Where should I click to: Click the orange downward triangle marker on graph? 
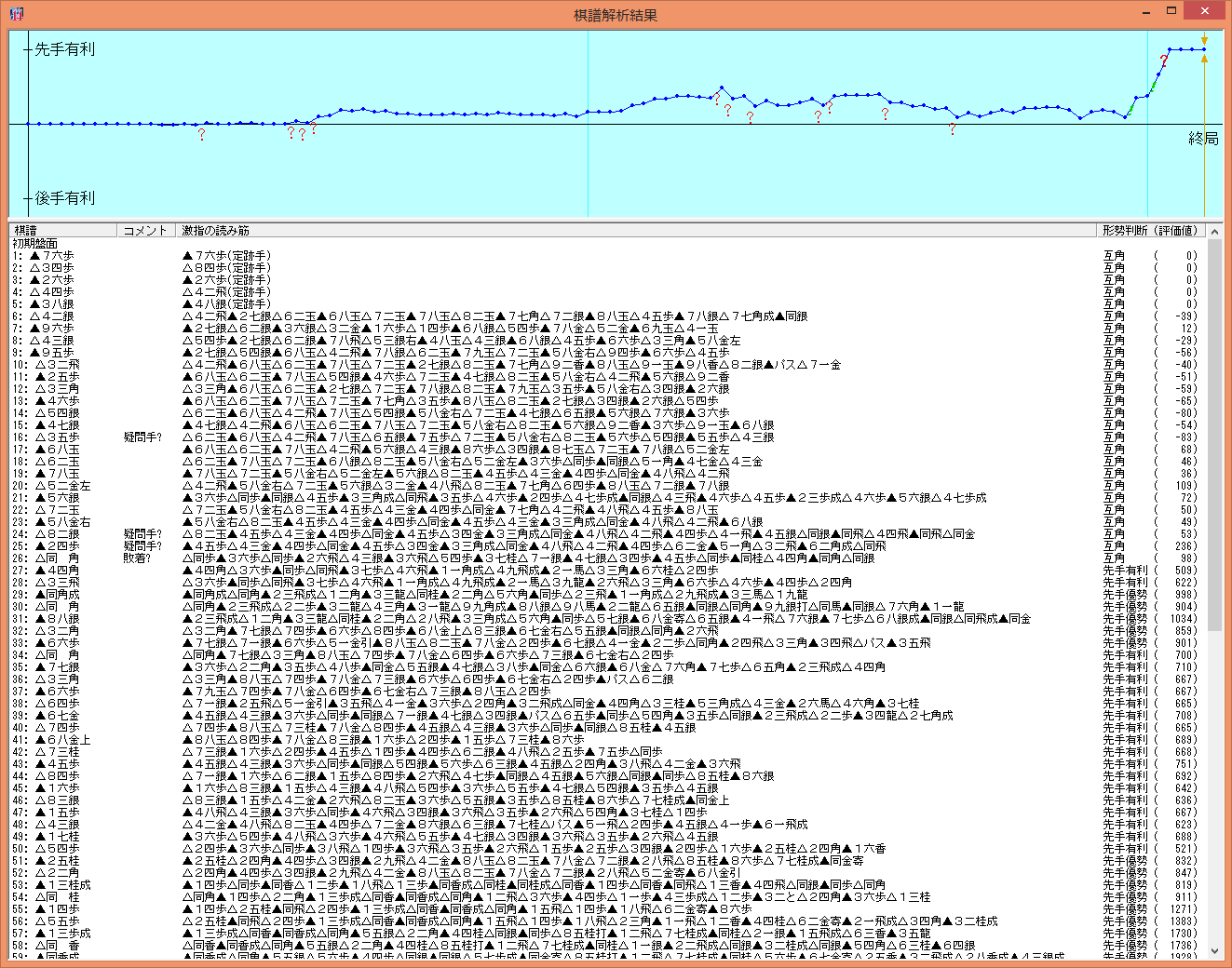pyautogui.click(x=1204, y=41)
